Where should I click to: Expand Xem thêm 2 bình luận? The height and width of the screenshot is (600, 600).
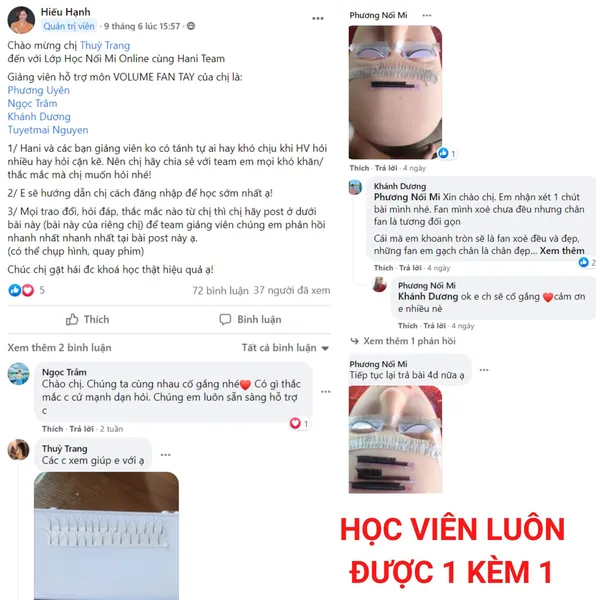pyautogui.click(x=59, y=348)
